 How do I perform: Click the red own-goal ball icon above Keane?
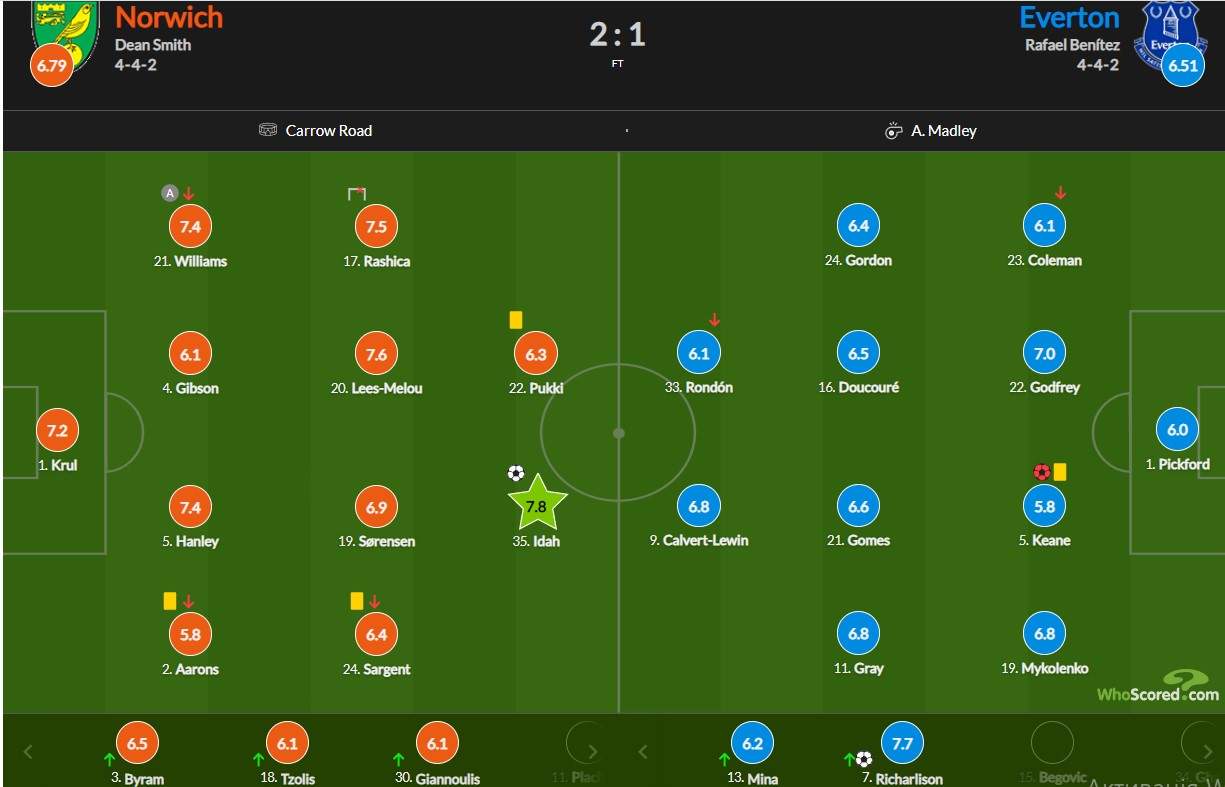tap(1041, 472)
